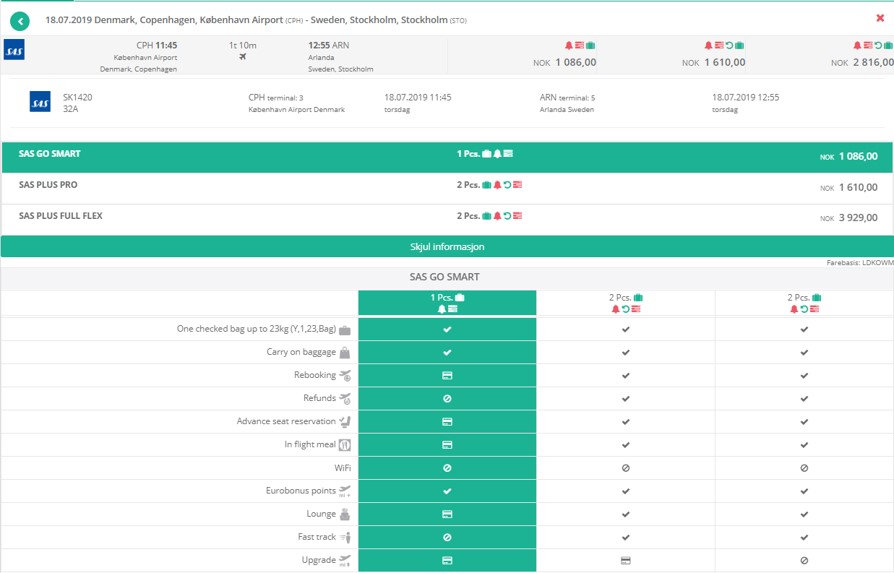Choose the SAS GO SMART fare row
This screenshot has height=573, width=894.
447,157
